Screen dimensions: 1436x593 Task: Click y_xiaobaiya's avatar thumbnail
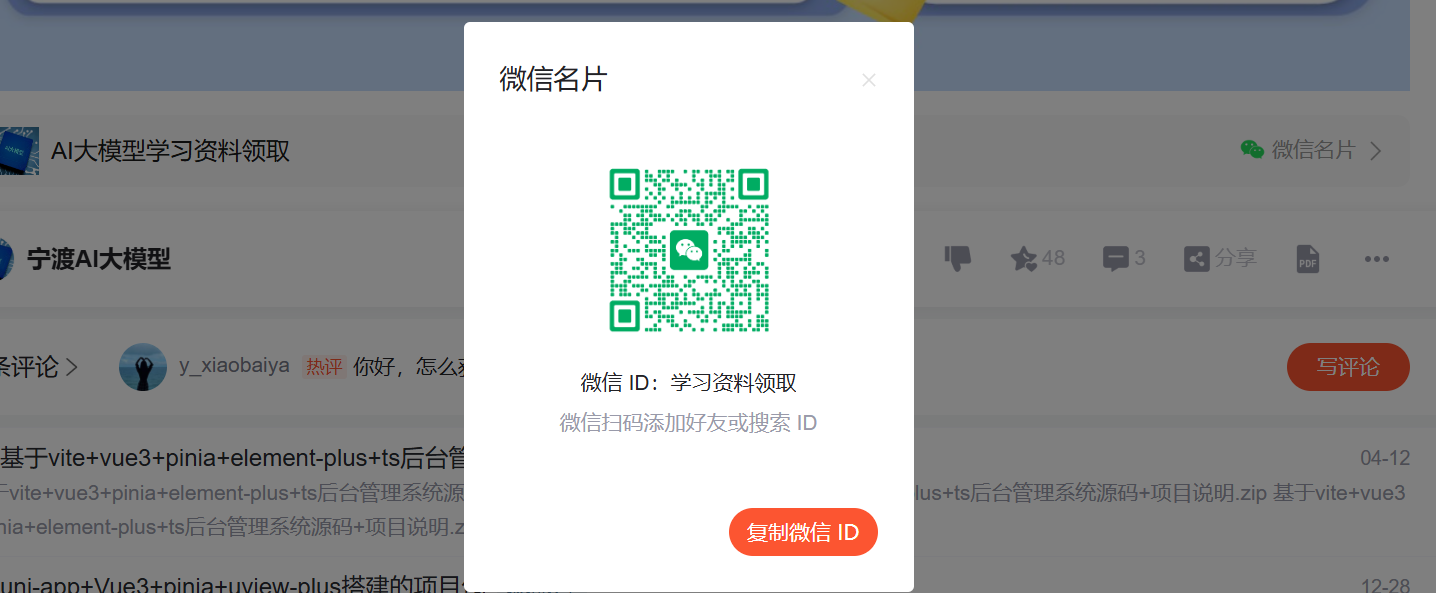pos(143,367)
